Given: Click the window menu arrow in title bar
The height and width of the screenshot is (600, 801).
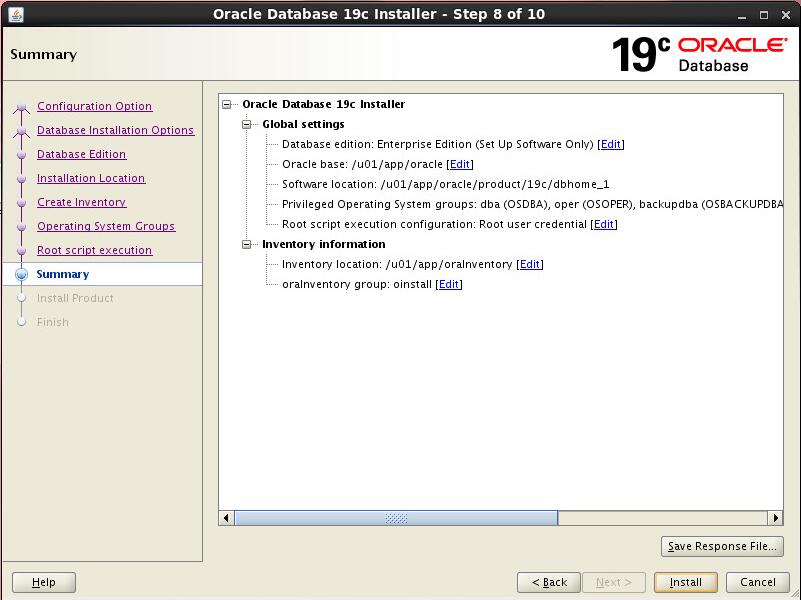Looking at the screenshot, I should coord(739,15).
